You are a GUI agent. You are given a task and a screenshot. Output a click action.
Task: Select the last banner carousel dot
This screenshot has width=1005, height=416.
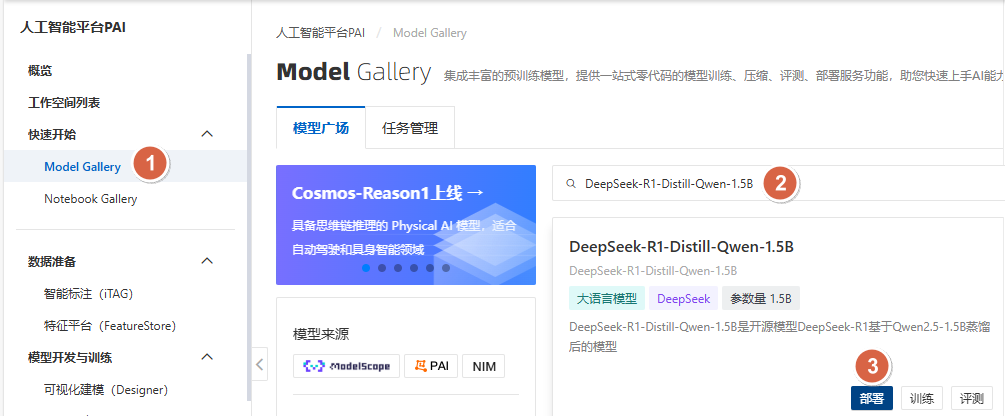pos(446,268)
